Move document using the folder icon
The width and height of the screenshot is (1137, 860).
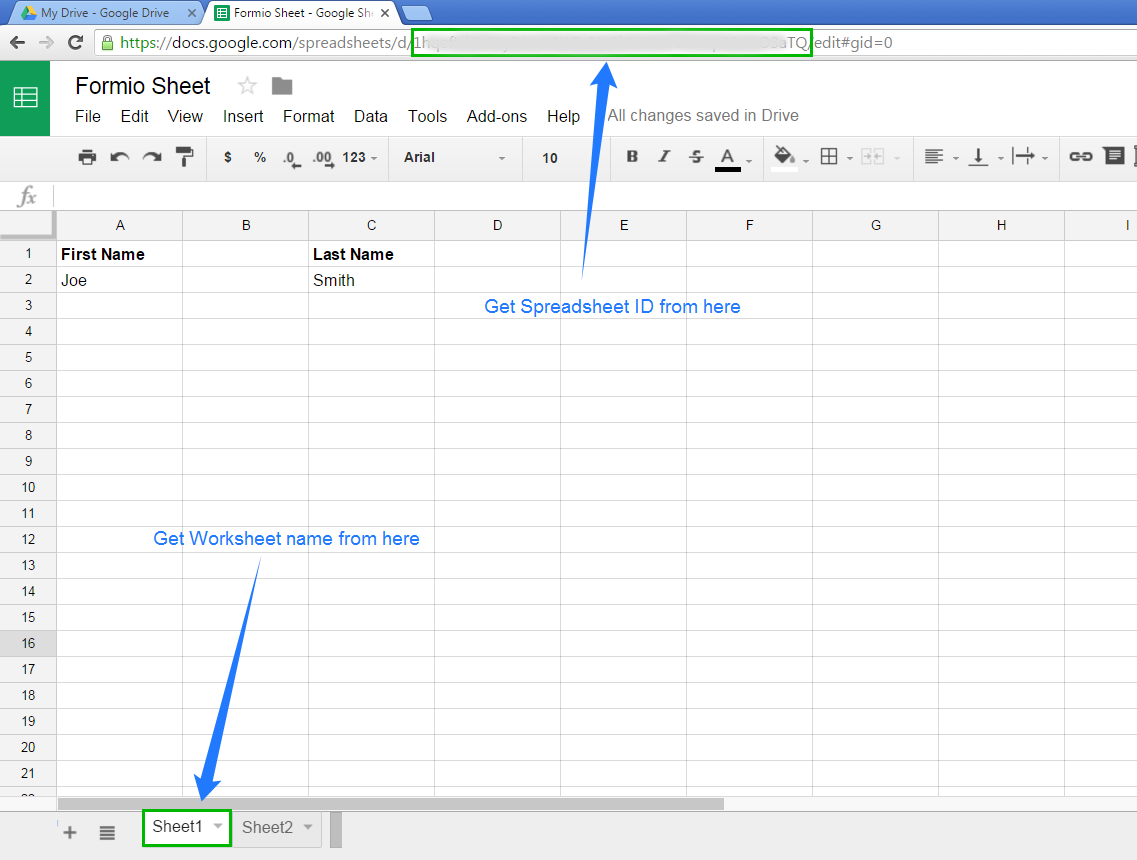click(282, 86)
